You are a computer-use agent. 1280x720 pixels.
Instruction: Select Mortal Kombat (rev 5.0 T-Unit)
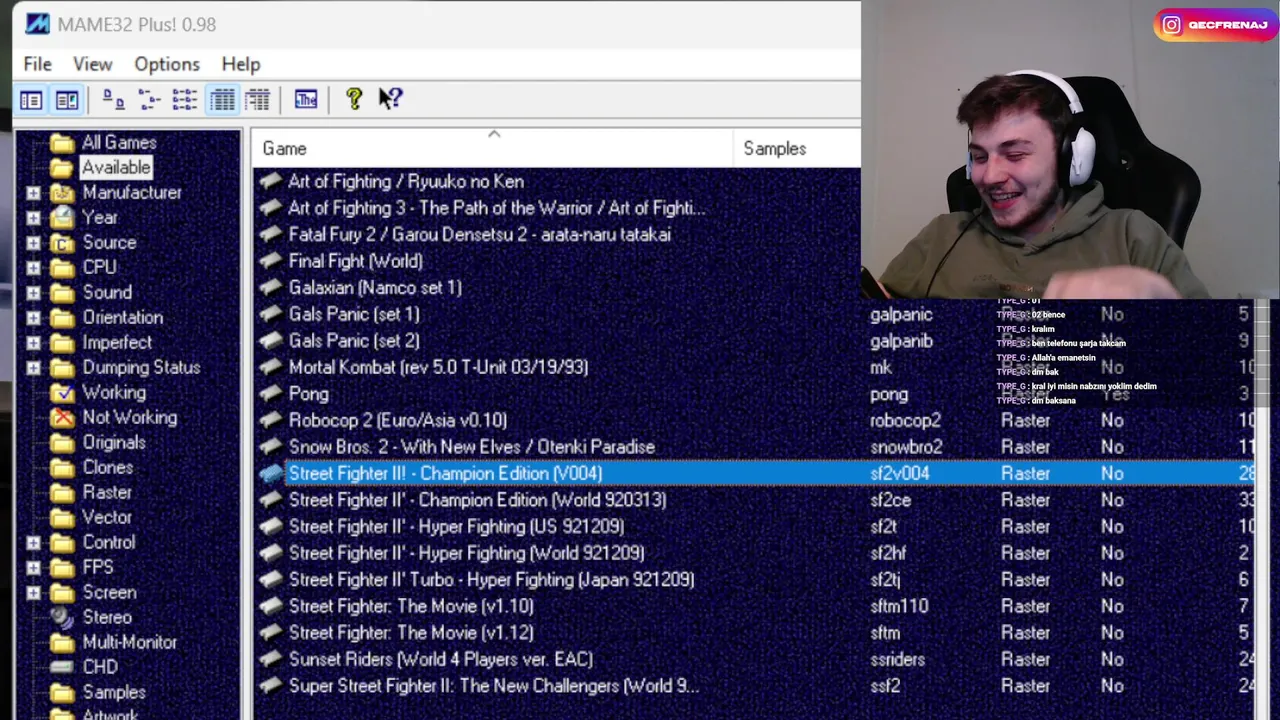click(x=438, y=367)
